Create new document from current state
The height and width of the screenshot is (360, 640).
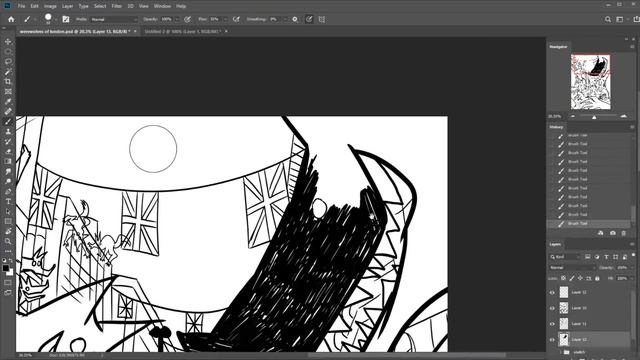[601, 233]
